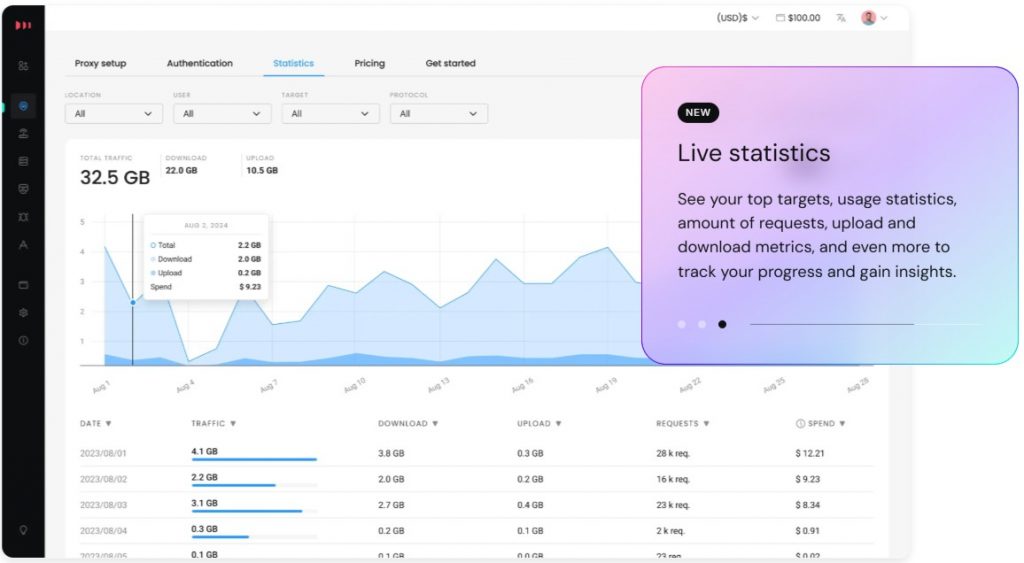Expand the Protocol filter dropdown

[439, 114]
